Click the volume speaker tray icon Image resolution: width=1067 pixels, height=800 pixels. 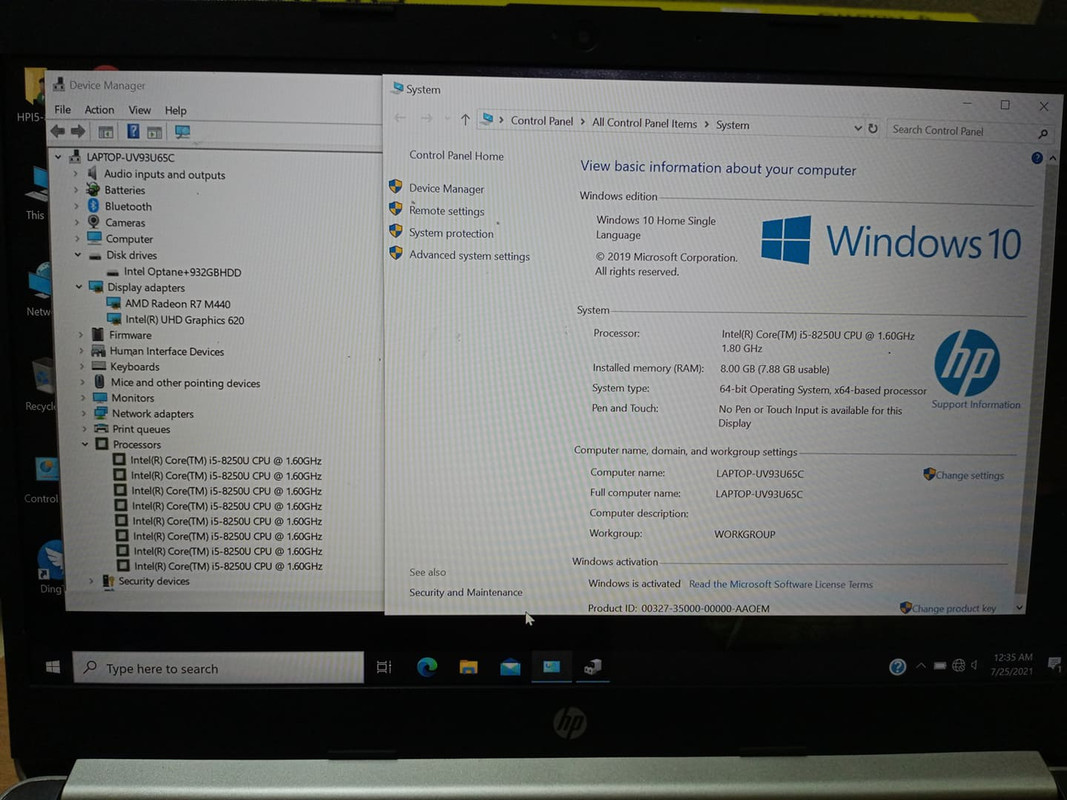(x=974, y=665)
